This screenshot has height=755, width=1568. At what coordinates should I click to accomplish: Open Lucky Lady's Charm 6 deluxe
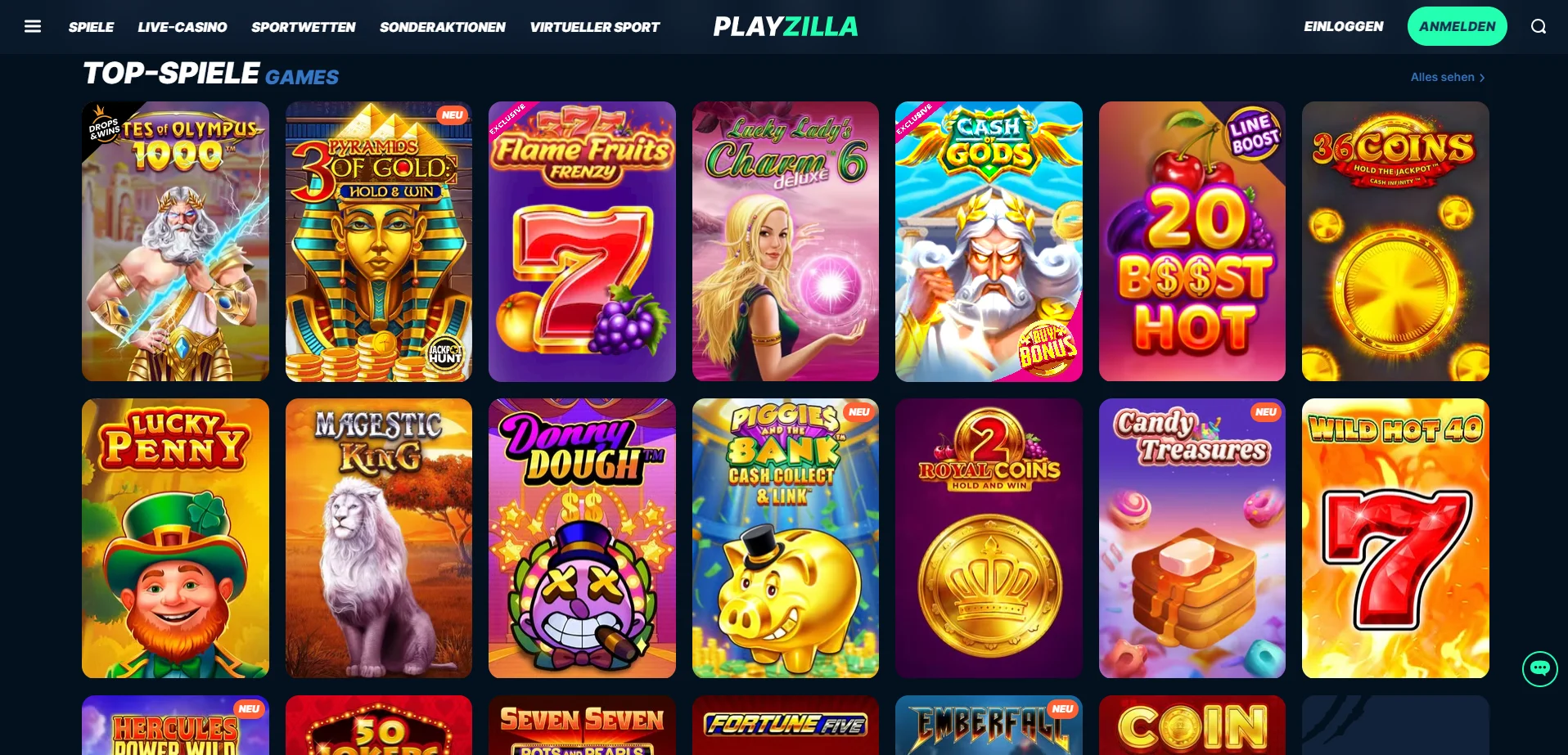[786, 241]
